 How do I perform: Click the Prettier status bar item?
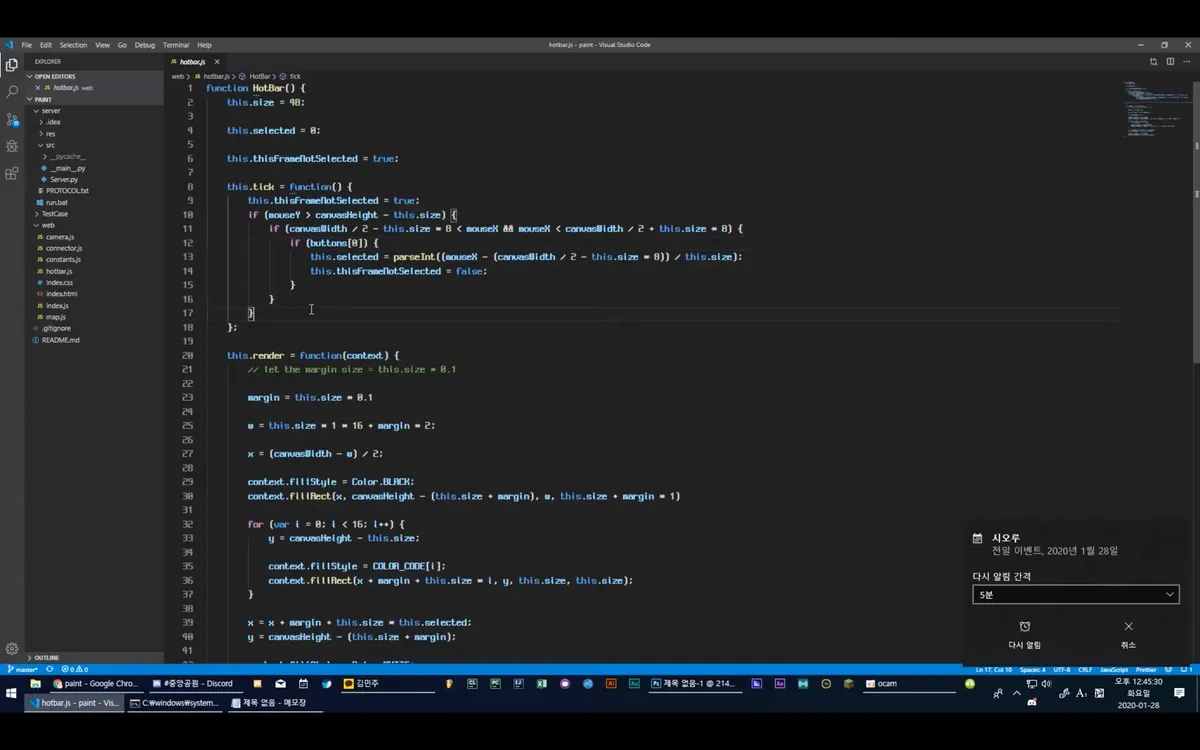coord(1146,669)
